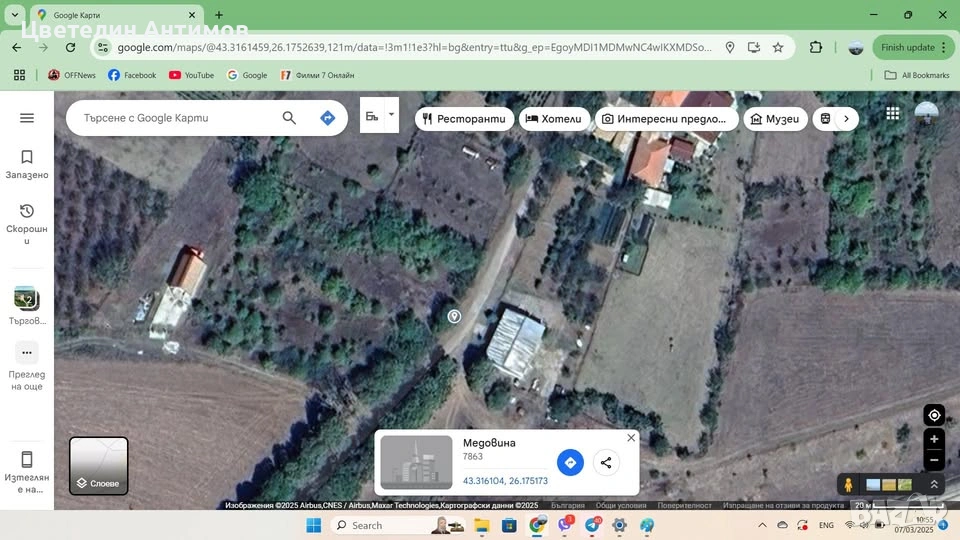Zoom out the map with minus button
The height and width of the screenshot is (540, 960).
pyautogui.click(x=934, y=461)
